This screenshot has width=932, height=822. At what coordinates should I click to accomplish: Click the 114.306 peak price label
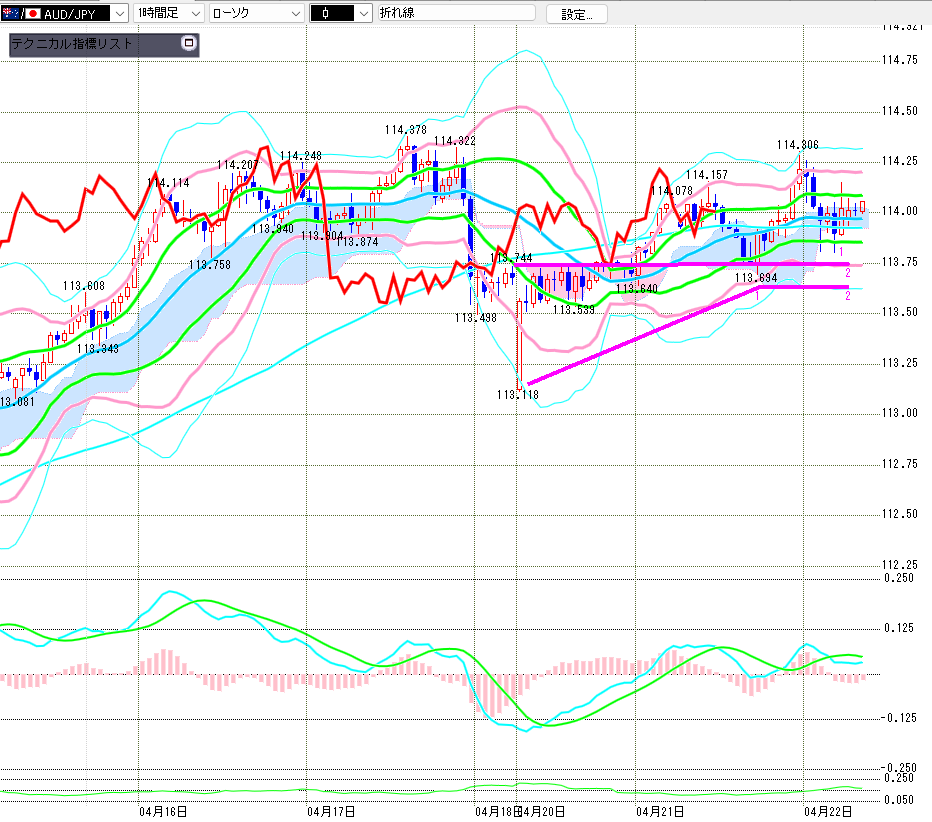click(x=797, y=145)
